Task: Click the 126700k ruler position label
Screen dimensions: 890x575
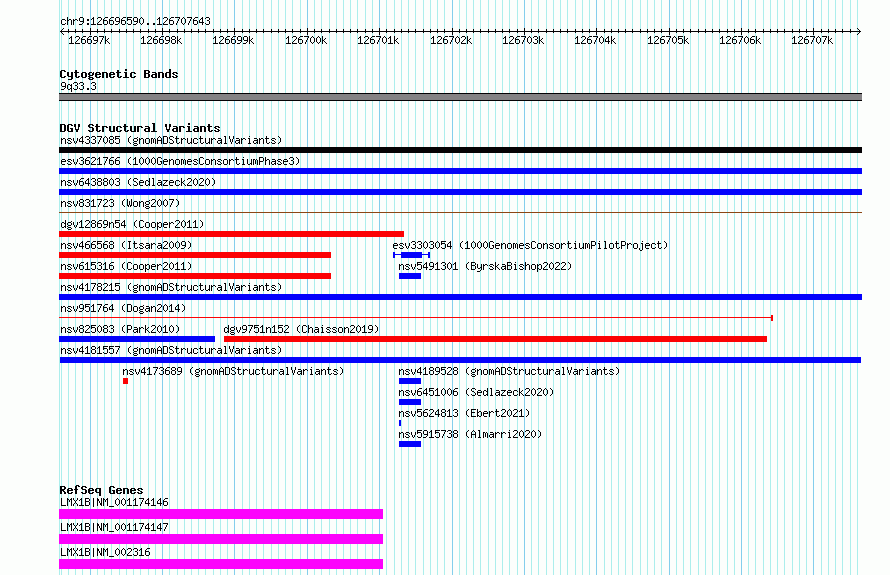Action: tap(306, 40)
